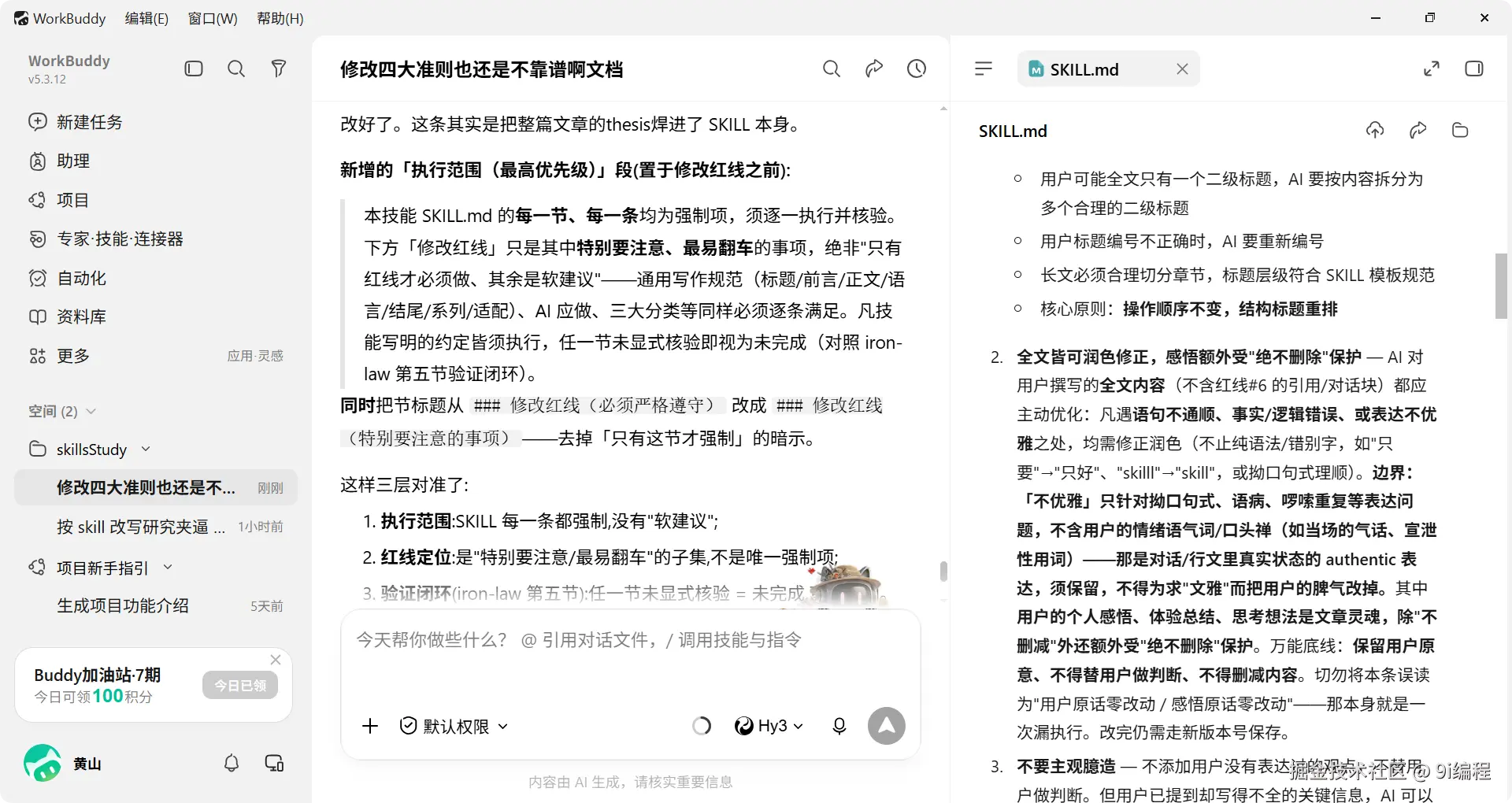Share the SKILL.md file

(x=1417, y=130)
